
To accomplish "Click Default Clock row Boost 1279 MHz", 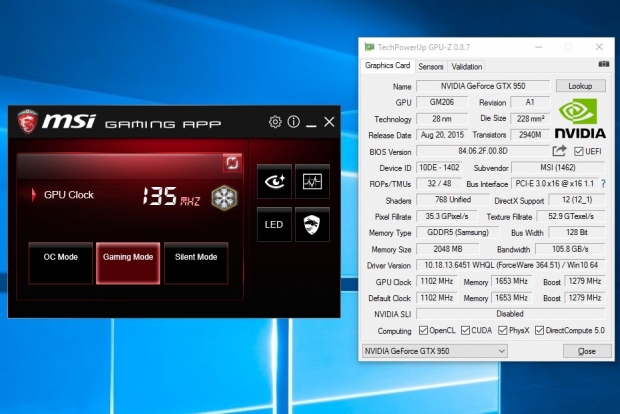I will pyautogui.click(x=585, y=298).
